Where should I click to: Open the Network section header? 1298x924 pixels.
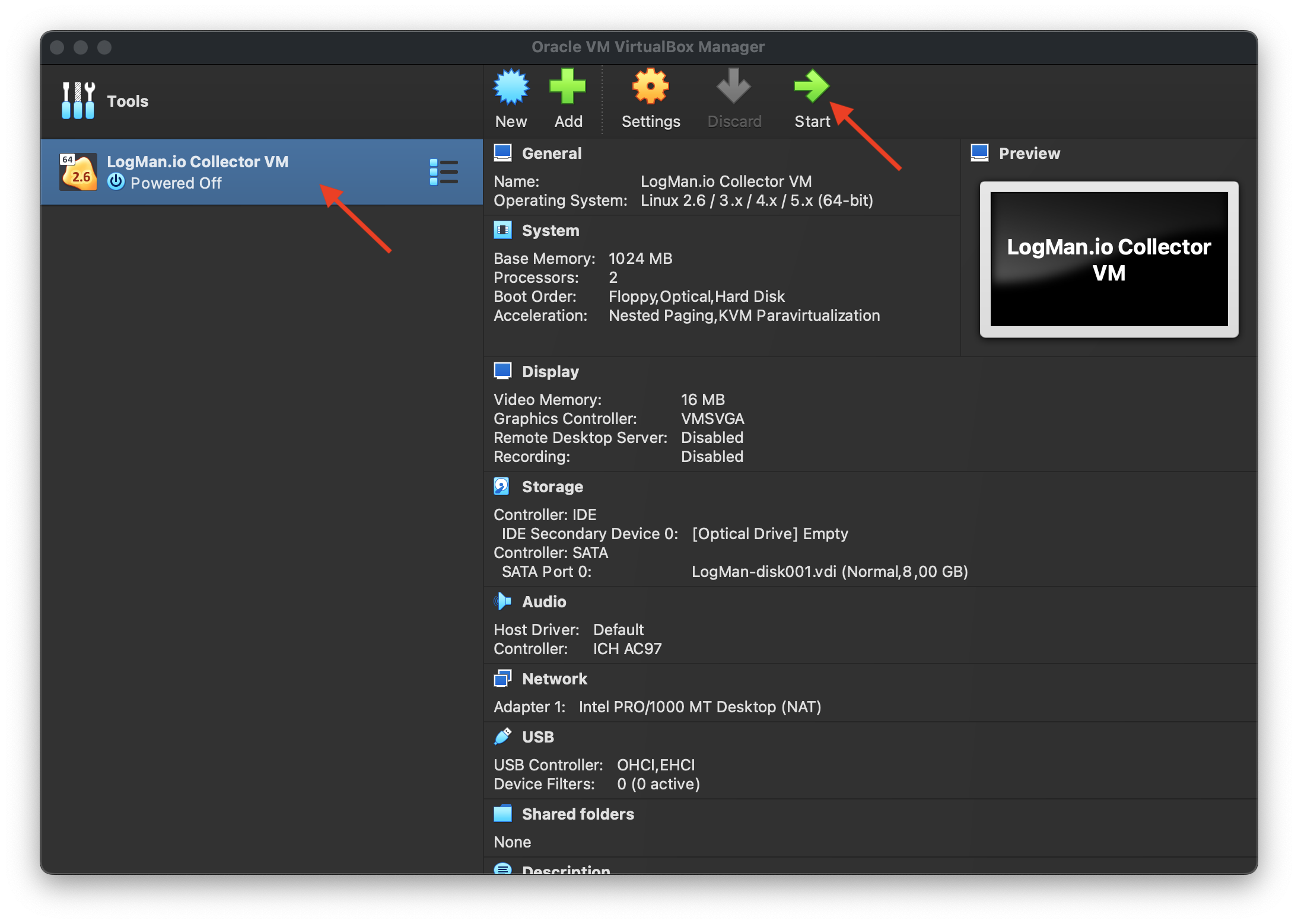pyautogui.click(x=554, y=679)
